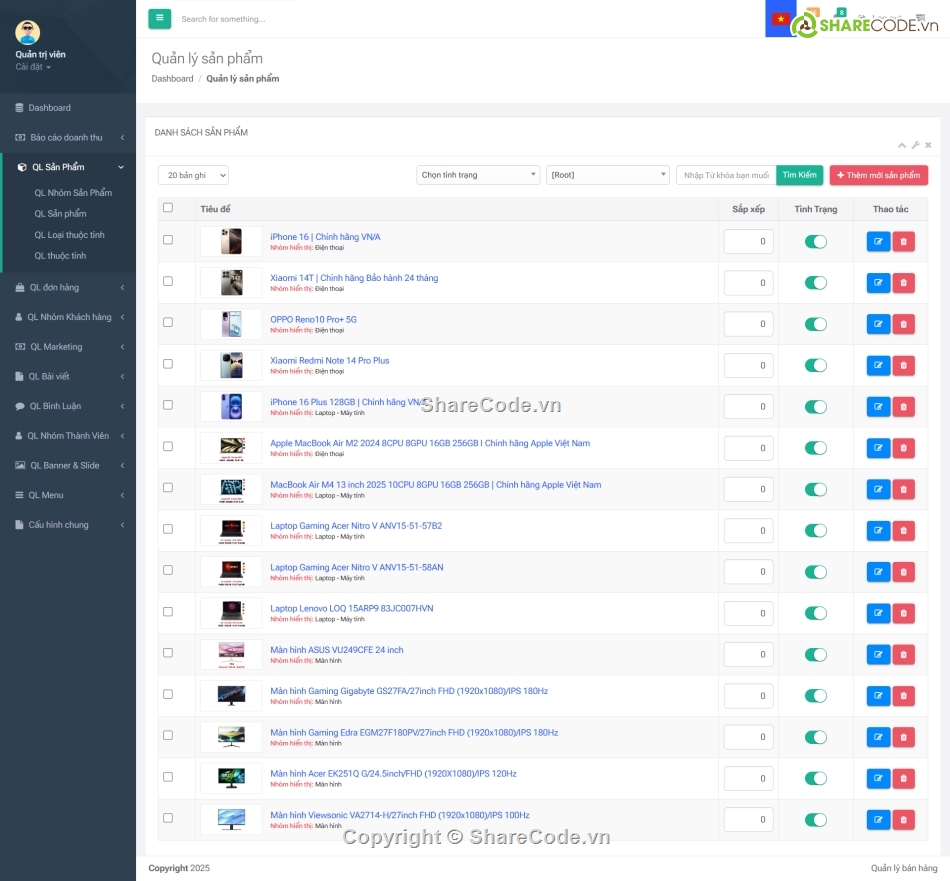Collapse the panel with the chevron-up icon
The image size is (950, 881).
[x=902, y=145]
